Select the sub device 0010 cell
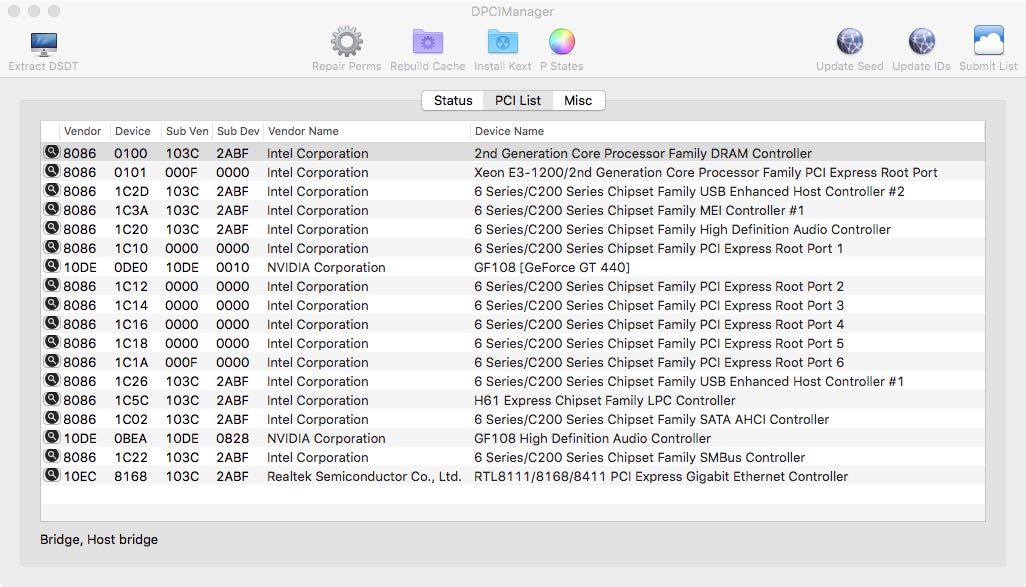 [x=233, y=268]
